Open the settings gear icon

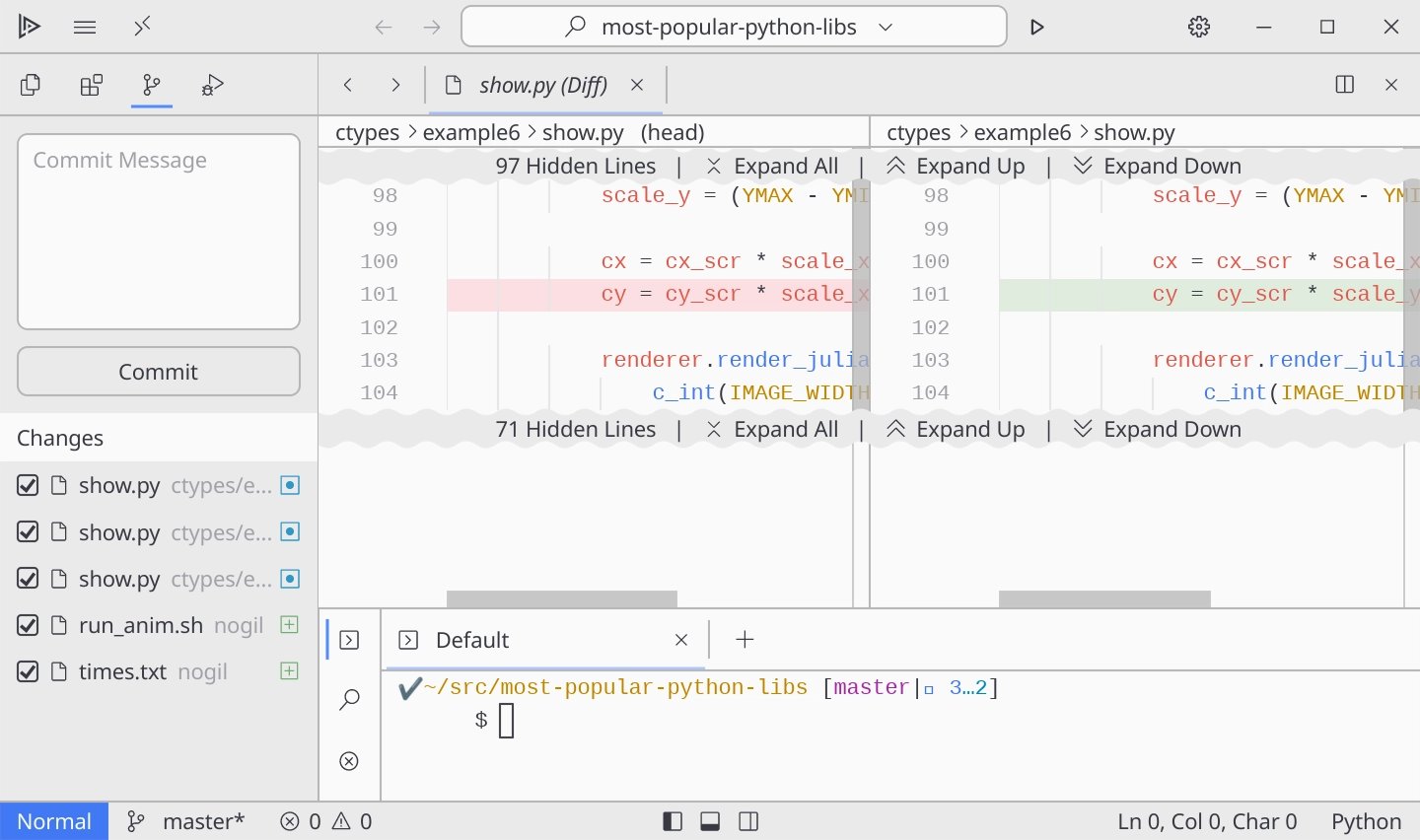1199,27
